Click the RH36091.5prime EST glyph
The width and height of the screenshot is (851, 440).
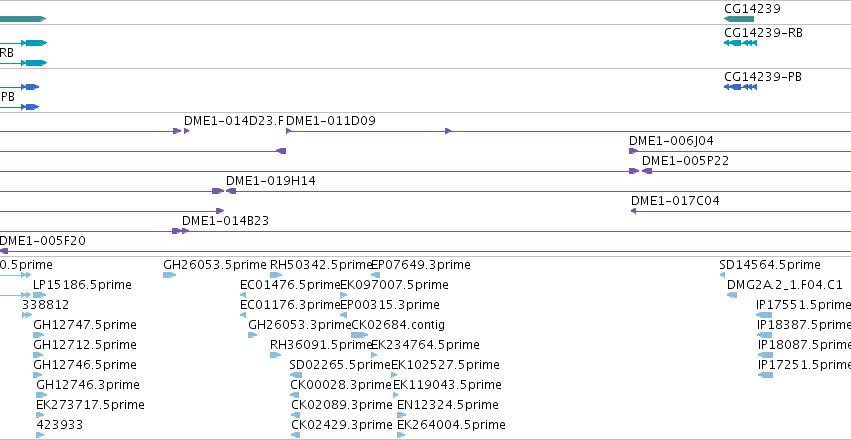tap(276, 355)
